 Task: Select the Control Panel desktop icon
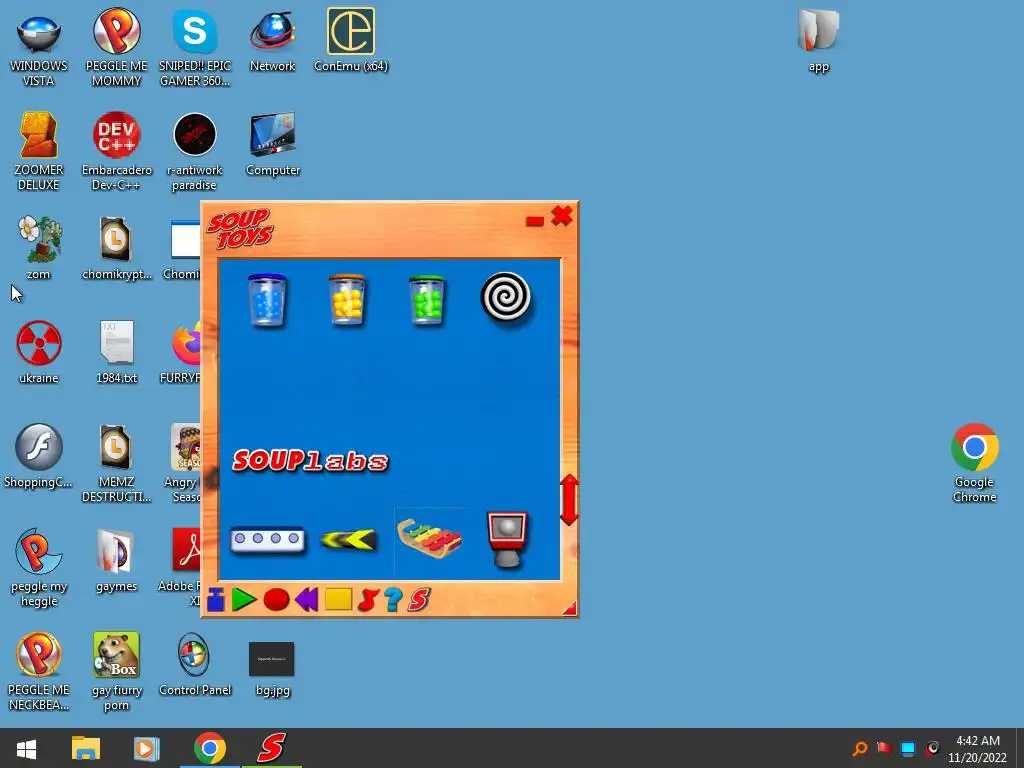click(x=195, y=665)
